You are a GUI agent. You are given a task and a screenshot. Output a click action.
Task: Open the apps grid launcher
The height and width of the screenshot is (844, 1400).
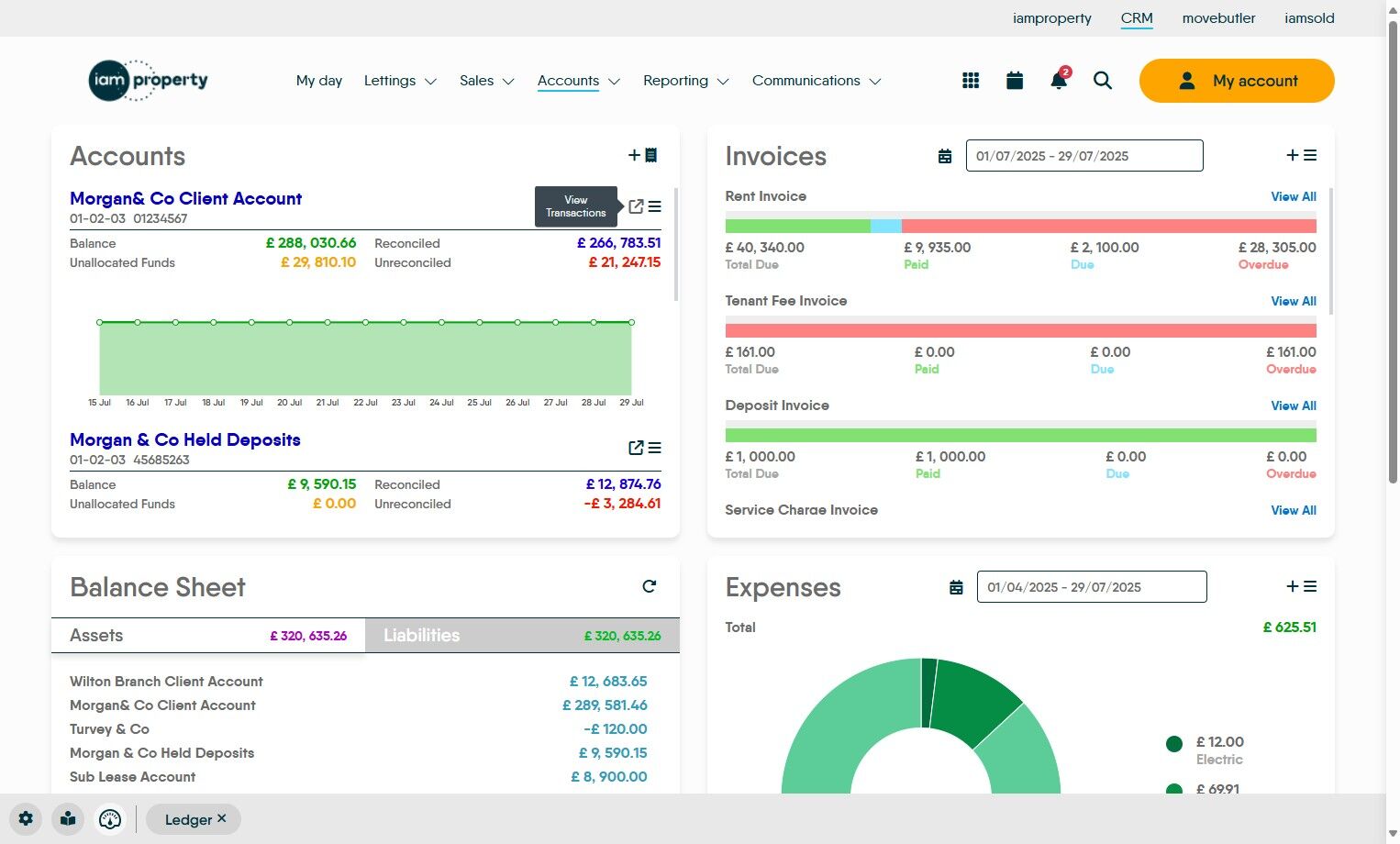(971, 81)
